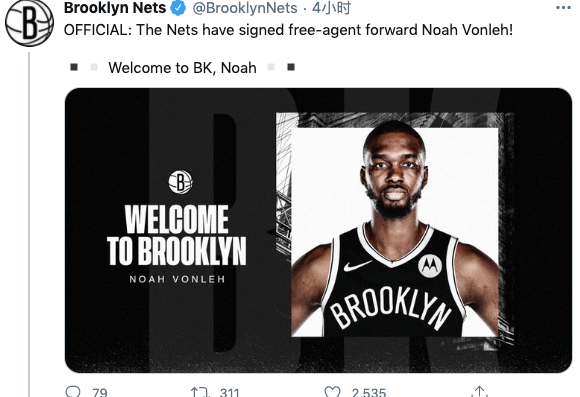This screenshot has height=397, width=580.
Task: Click the Nike swoosh on the jersey
Action: coord(357,266)
